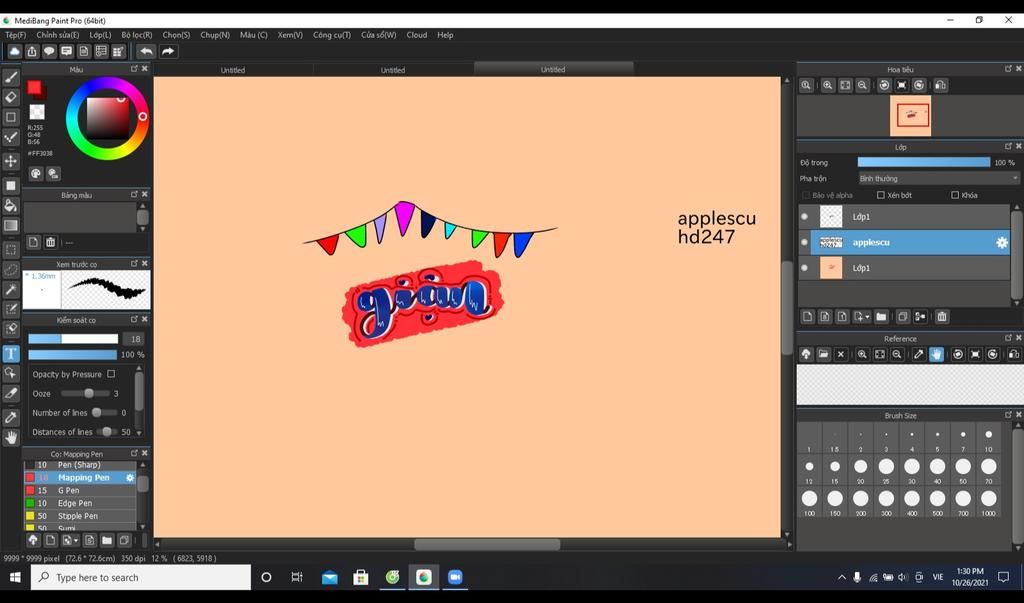Adjust the Độ trong layer opacity slider

(924, 163)
